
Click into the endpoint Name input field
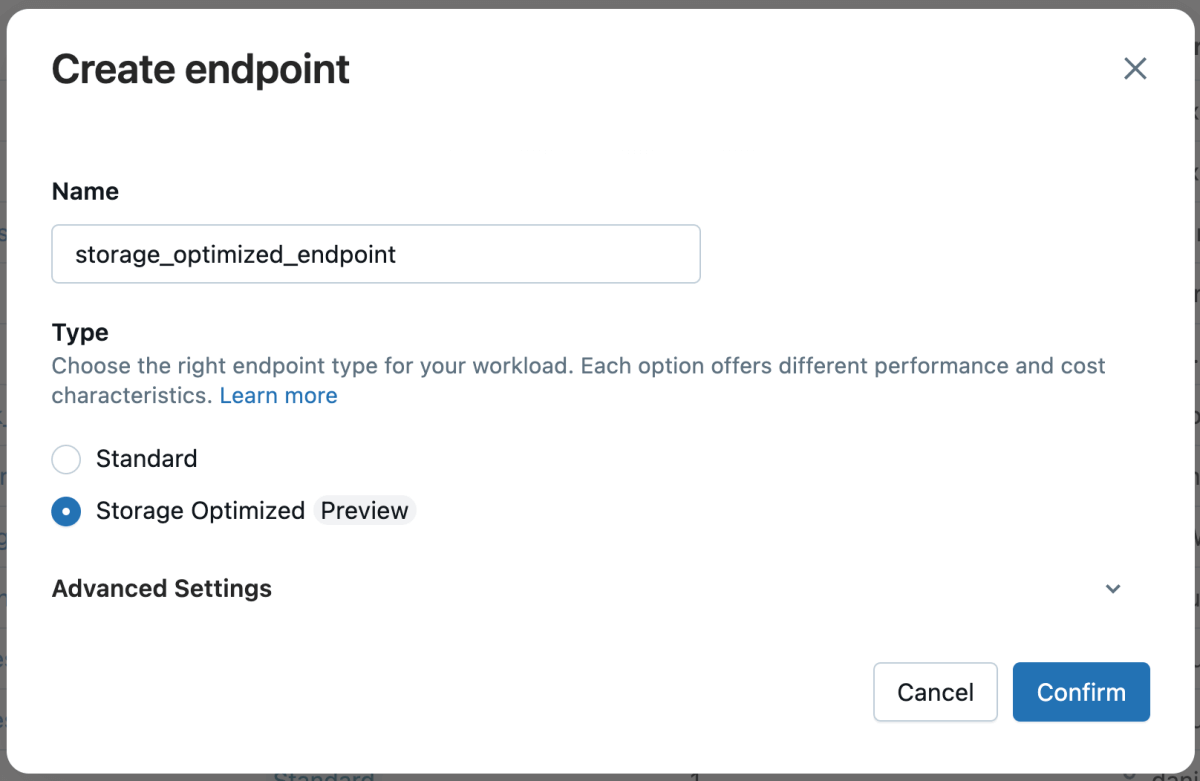375,254
